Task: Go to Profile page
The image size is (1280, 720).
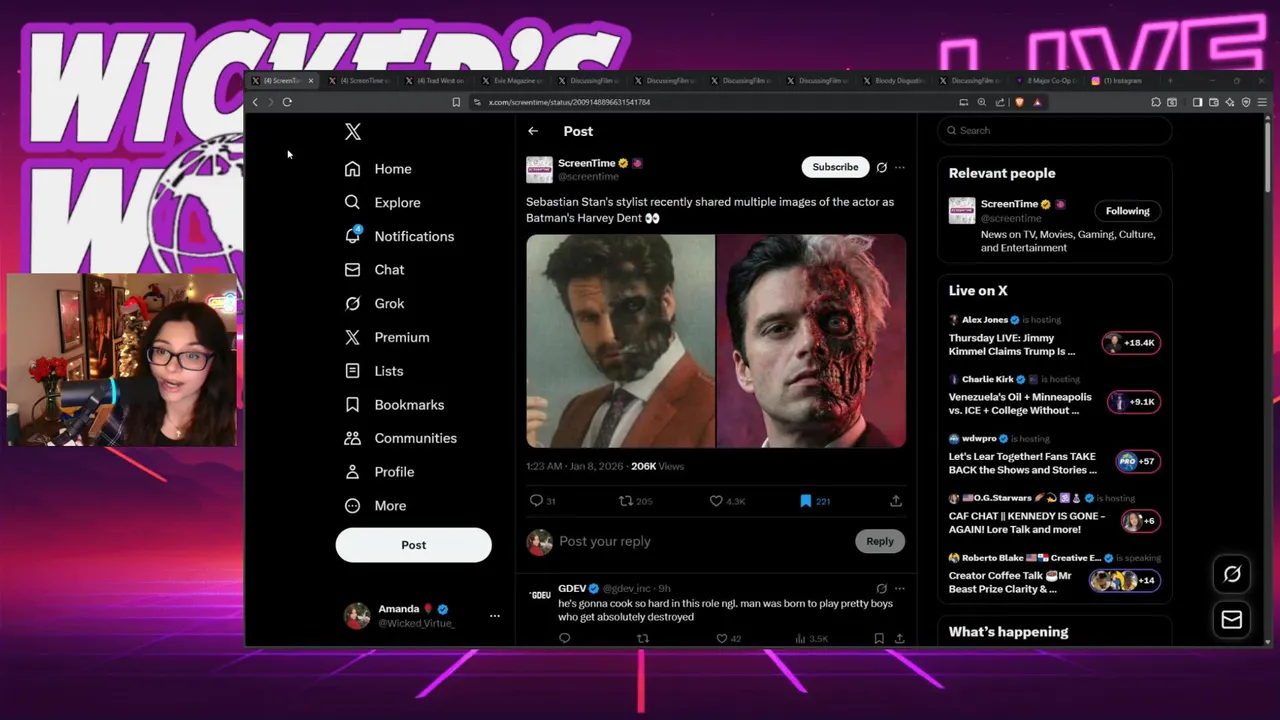Action: 378,472
